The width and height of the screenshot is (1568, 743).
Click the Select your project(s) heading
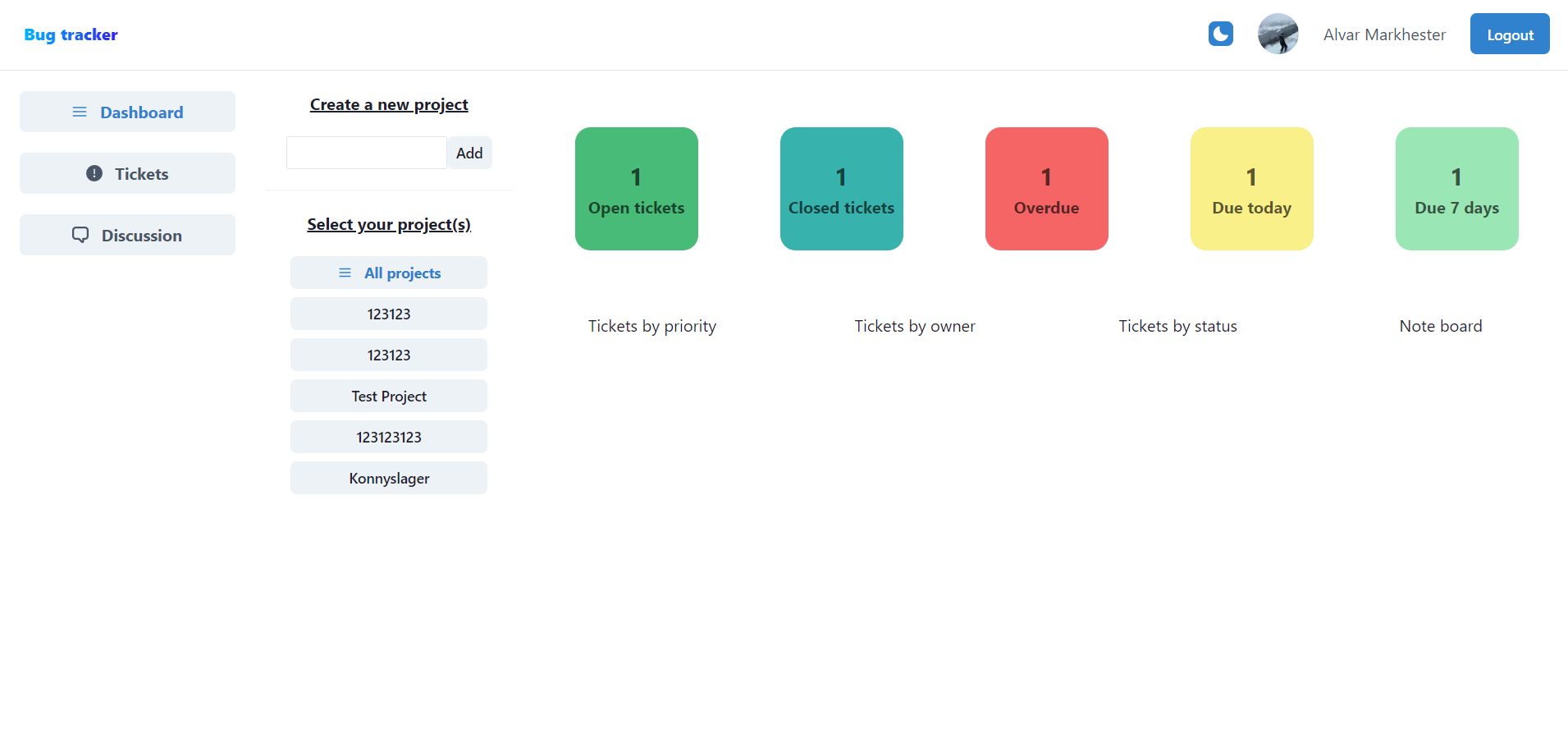(389, 224)
